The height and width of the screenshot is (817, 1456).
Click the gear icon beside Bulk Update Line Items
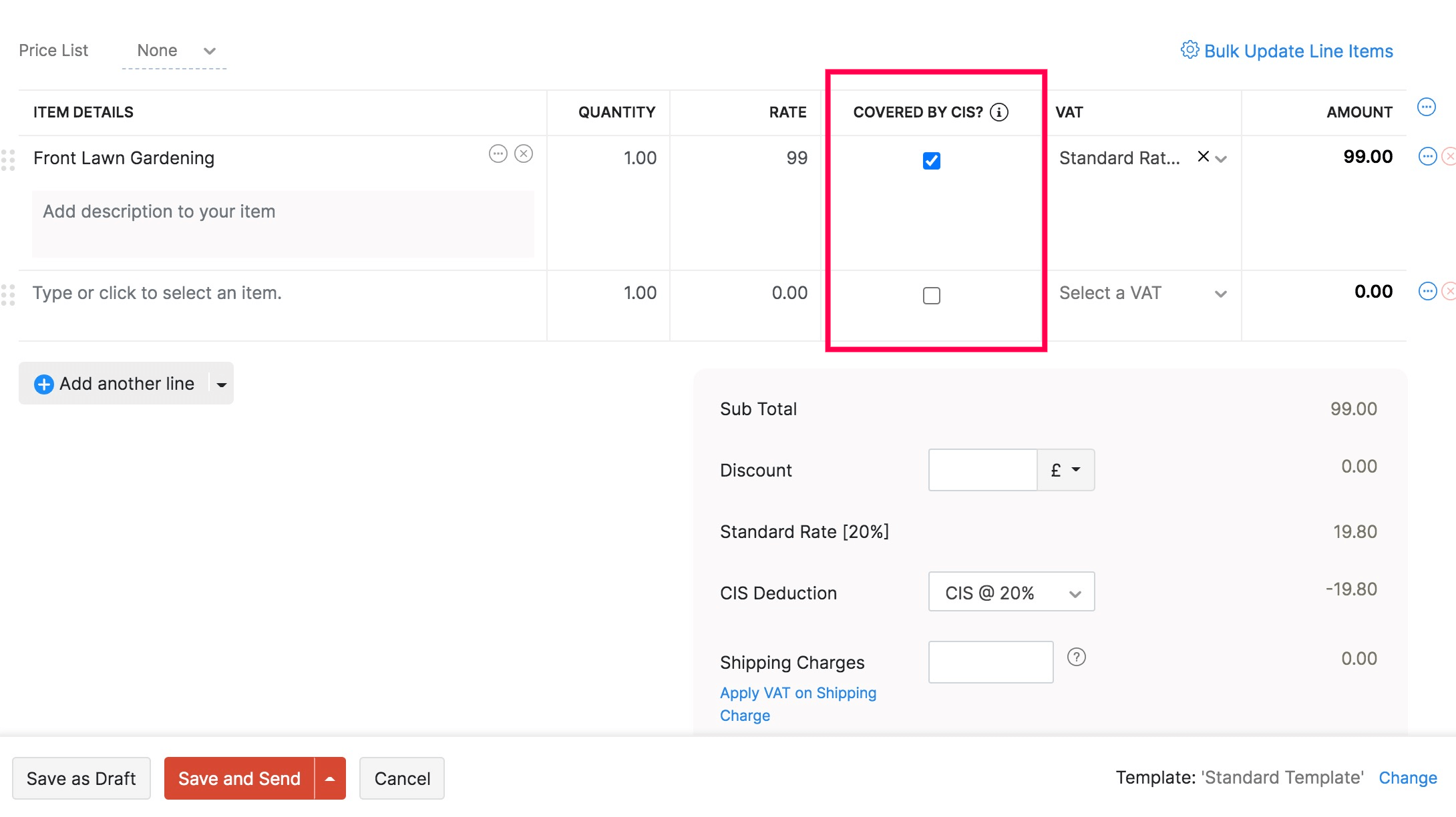click(1189, 50)
